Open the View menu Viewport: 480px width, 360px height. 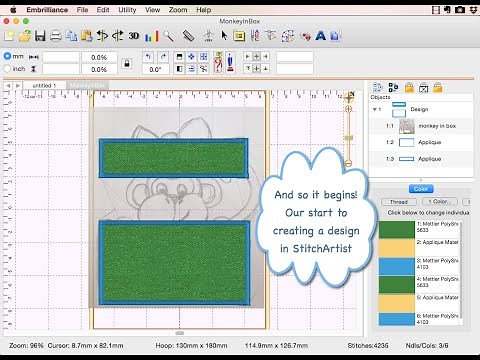pyautogui.click(x=152, y=10)
